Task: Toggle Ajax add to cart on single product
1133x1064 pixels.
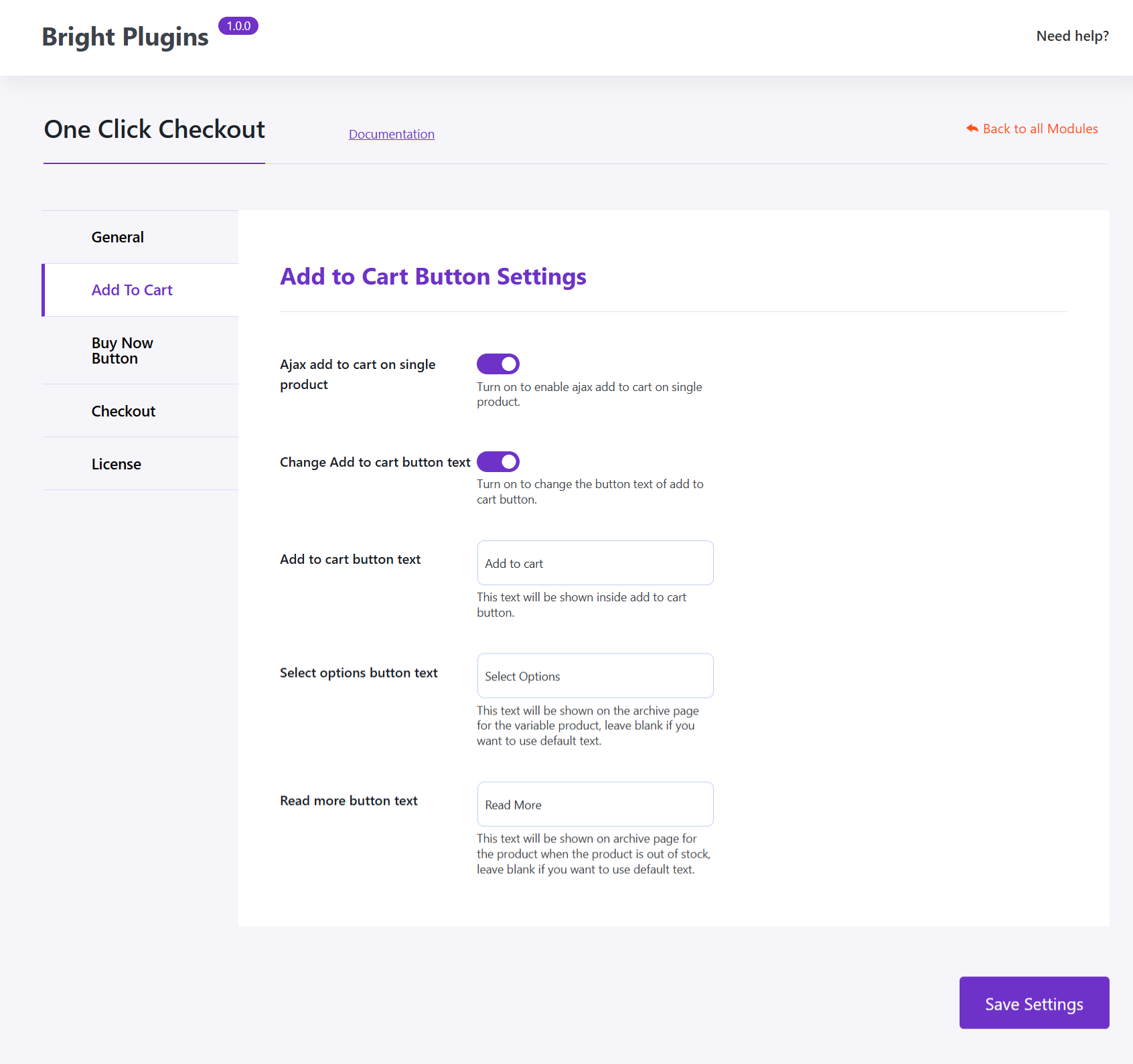Action: click(x=498, y=364)
